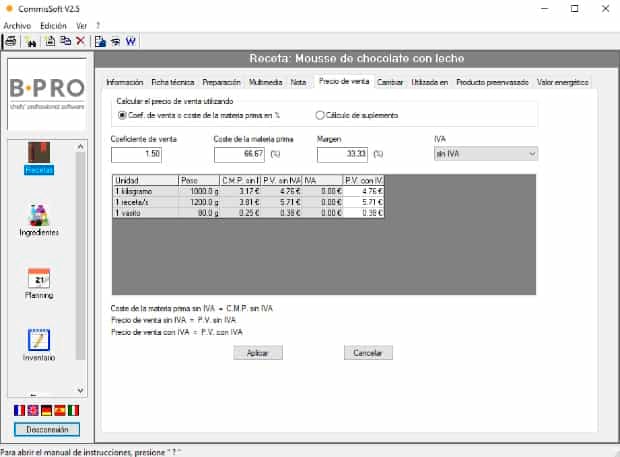The height and width of the screenshot is (457, 620).
Task: Go to Planning calendar in sidebar
Action: (x=39, y=284)
